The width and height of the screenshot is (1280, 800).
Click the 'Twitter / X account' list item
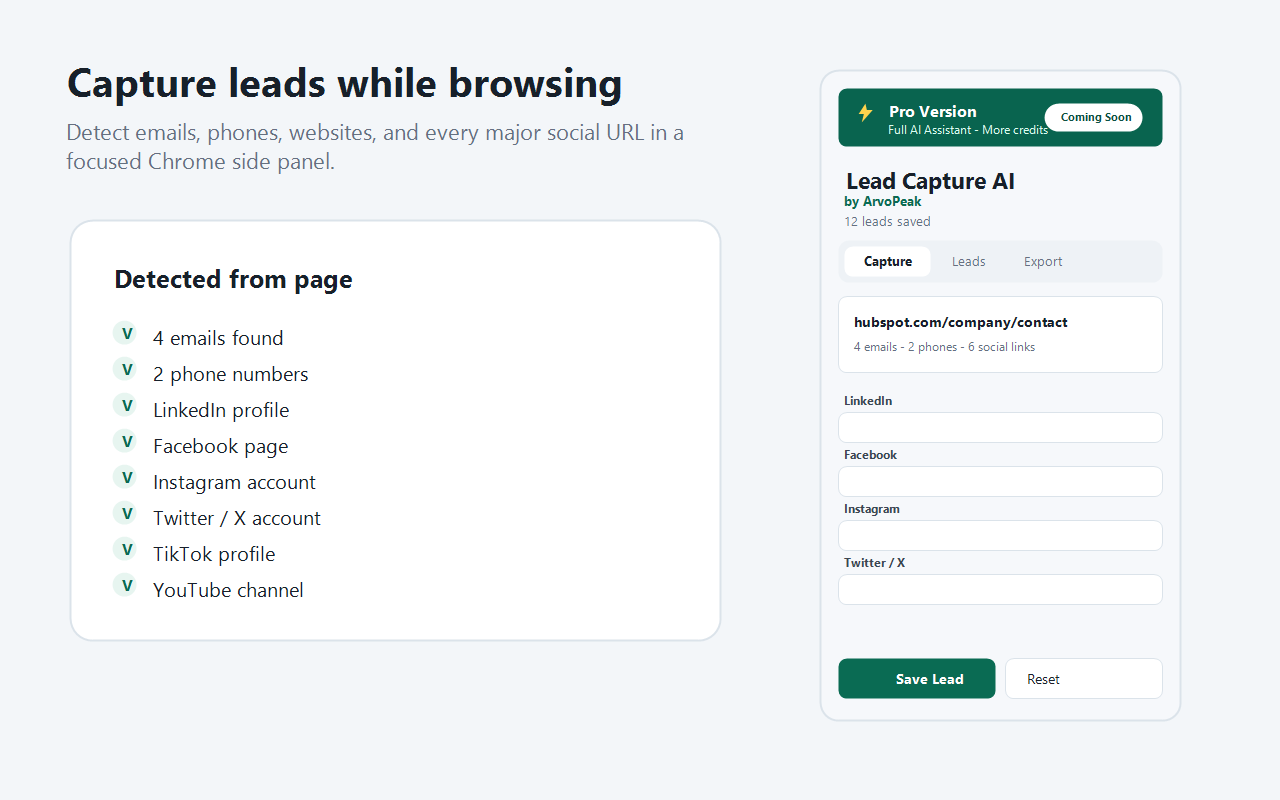point(237,519)
